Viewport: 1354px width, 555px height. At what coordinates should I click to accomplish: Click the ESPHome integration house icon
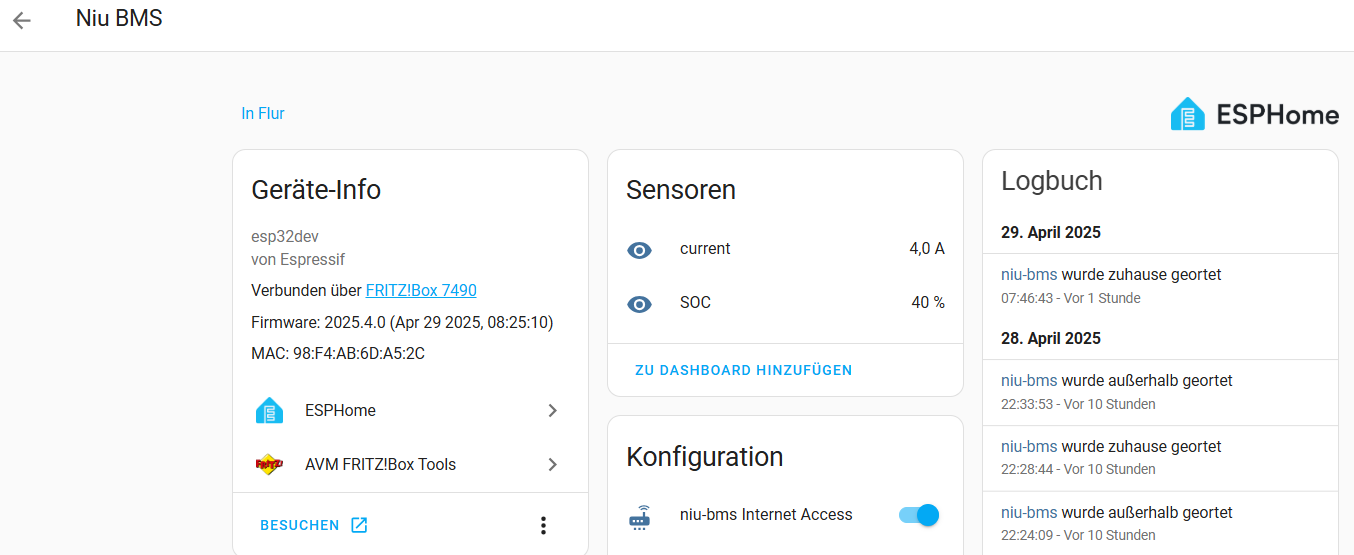(269, 411)
